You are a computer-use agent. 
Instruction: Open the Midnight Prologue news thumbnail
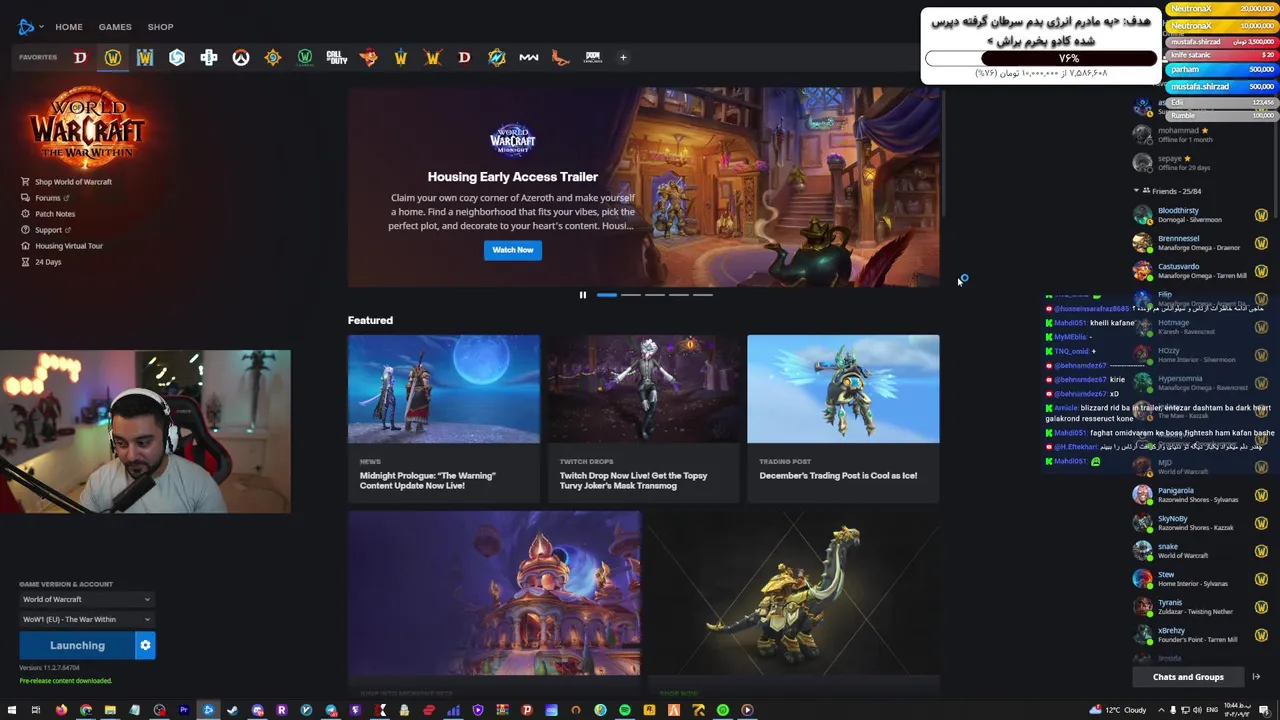coord(443,389)
